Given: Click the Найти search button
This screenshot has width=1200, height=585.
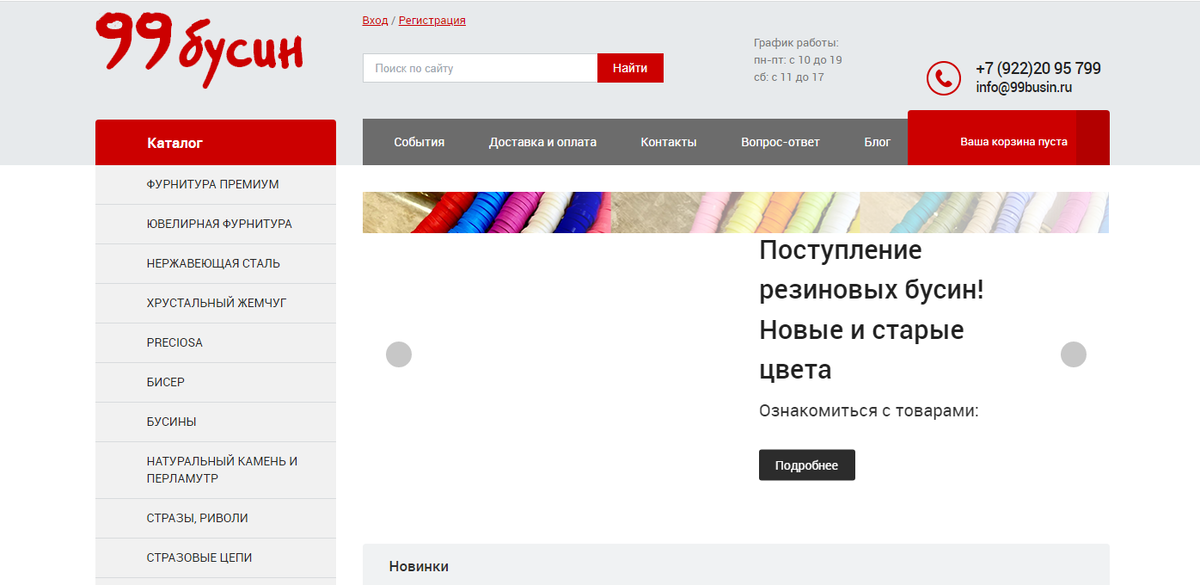Looking at the screenshot, I should coord(630,68).
